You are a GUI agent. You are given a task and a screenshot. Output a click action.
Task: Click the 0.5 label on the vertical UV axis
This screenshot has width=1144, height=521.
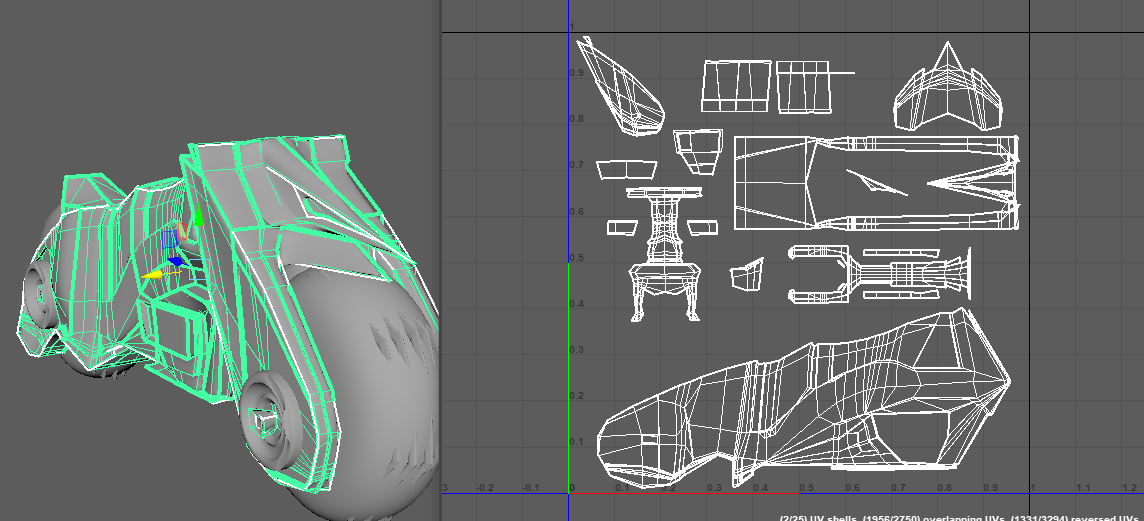pos(576,258)
